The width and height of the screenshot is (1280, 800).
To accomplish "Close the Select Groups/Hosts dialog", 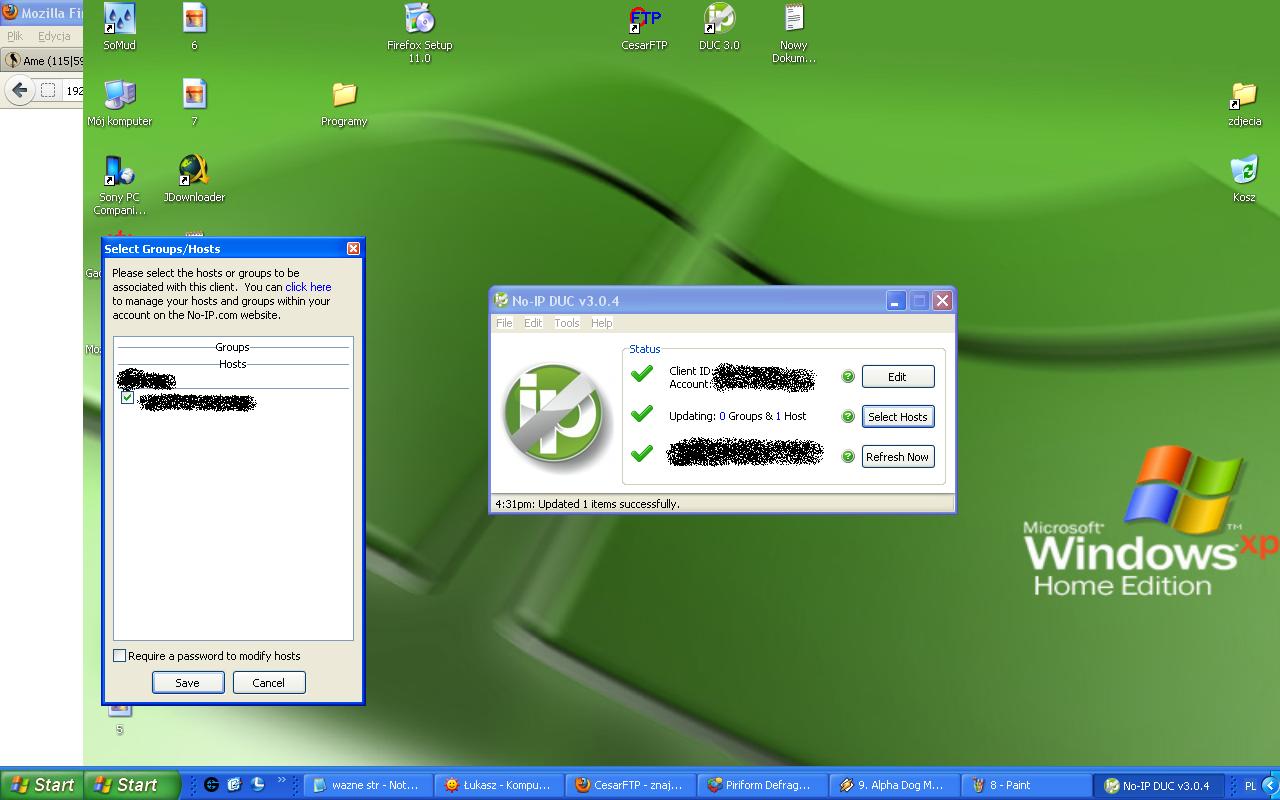I will click(353, 248).
